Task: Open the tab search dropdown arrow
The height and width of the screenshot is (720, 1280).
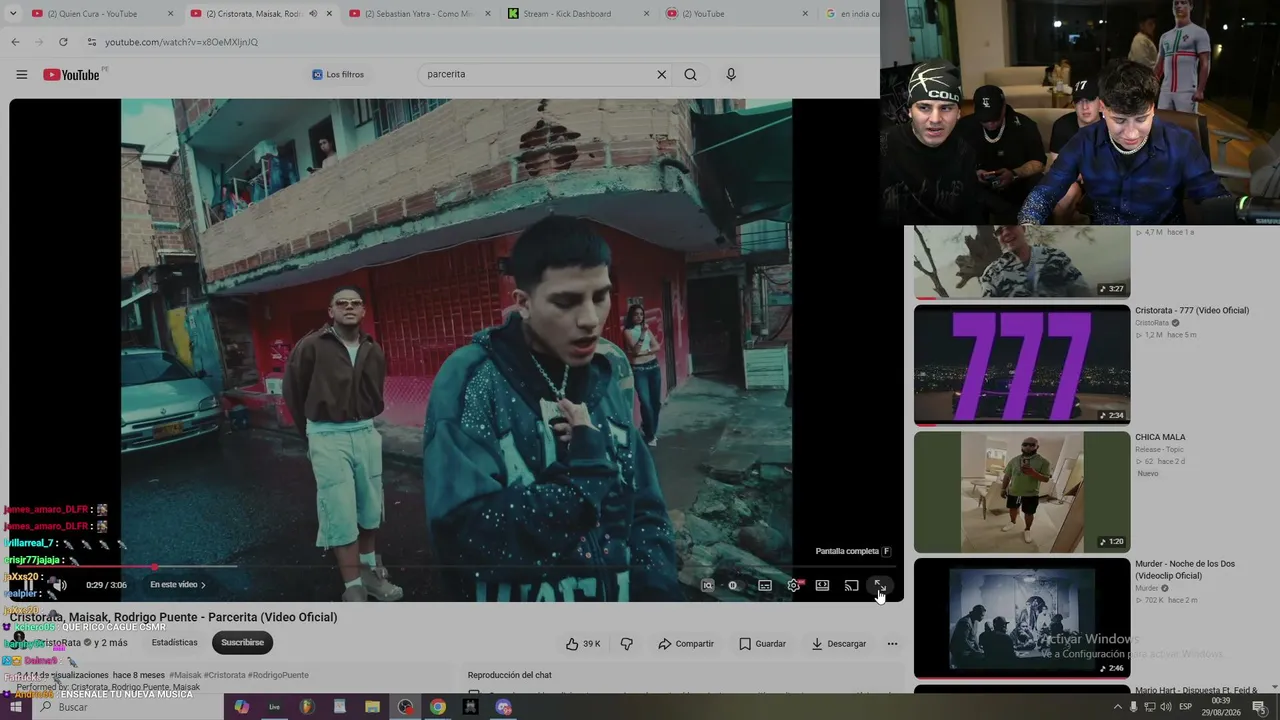Action: 14,14
